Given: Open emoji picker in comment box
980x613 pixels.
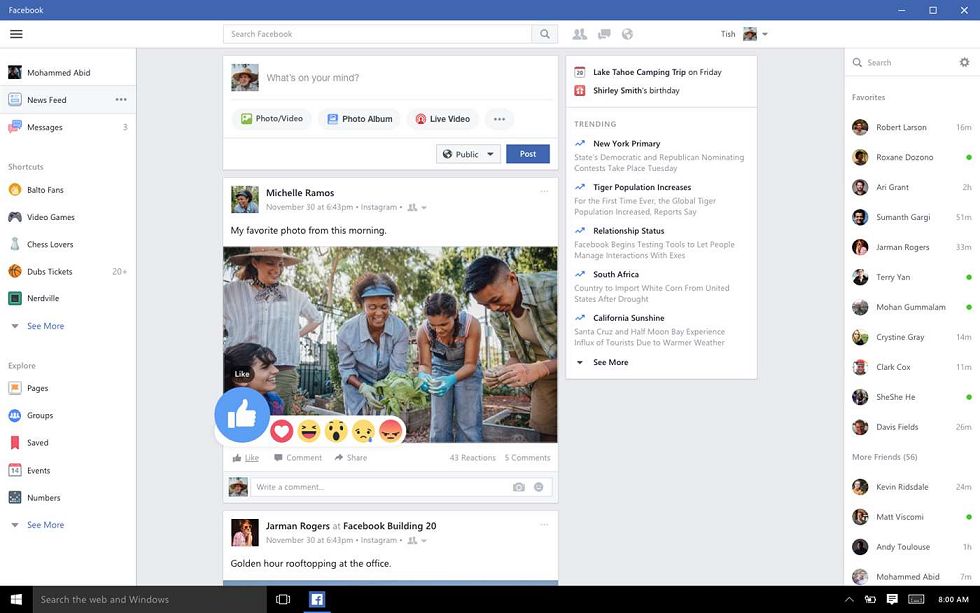Looking at the screenshot, I should pyautogui.click(x=539, y=487).
